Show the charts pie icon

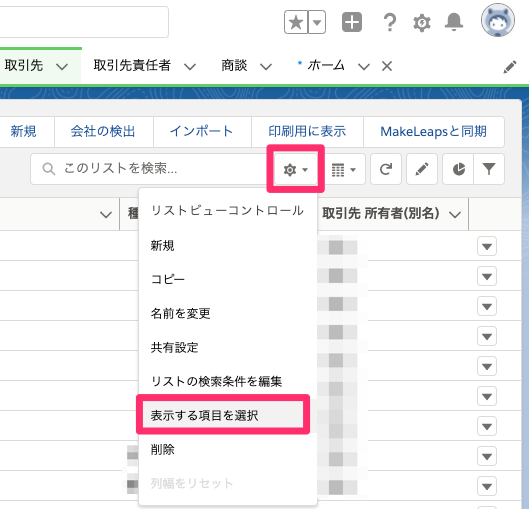coord(458,169)
